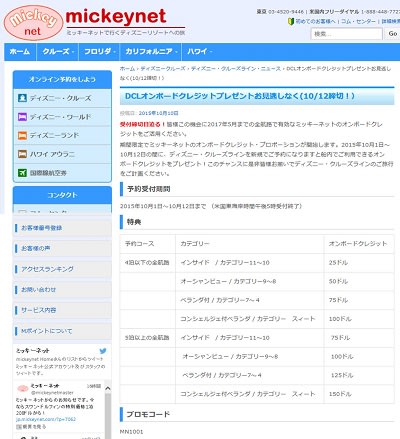Click the Twitter widget scroll up arrow
Viewport: 400px width, 439px height.
click(108, 388)
